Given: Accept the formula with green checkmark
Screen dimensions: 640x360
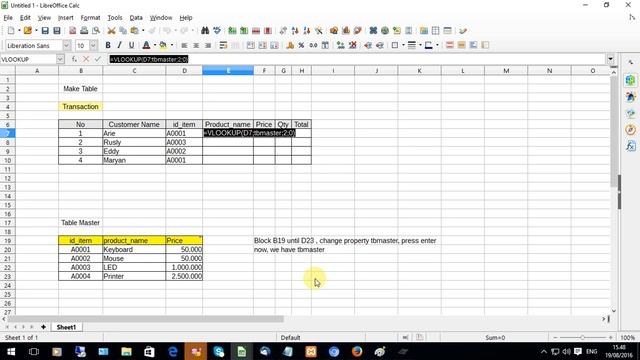Looking at the screenshot, I should 97,59.
